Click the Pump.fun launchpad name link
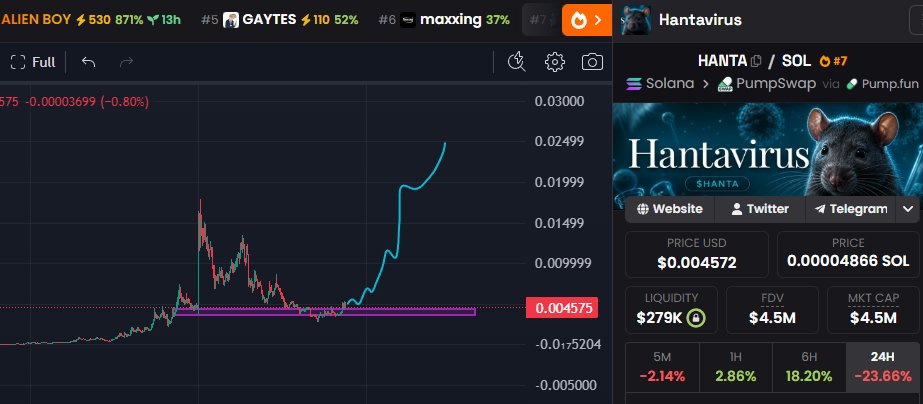 890,84
